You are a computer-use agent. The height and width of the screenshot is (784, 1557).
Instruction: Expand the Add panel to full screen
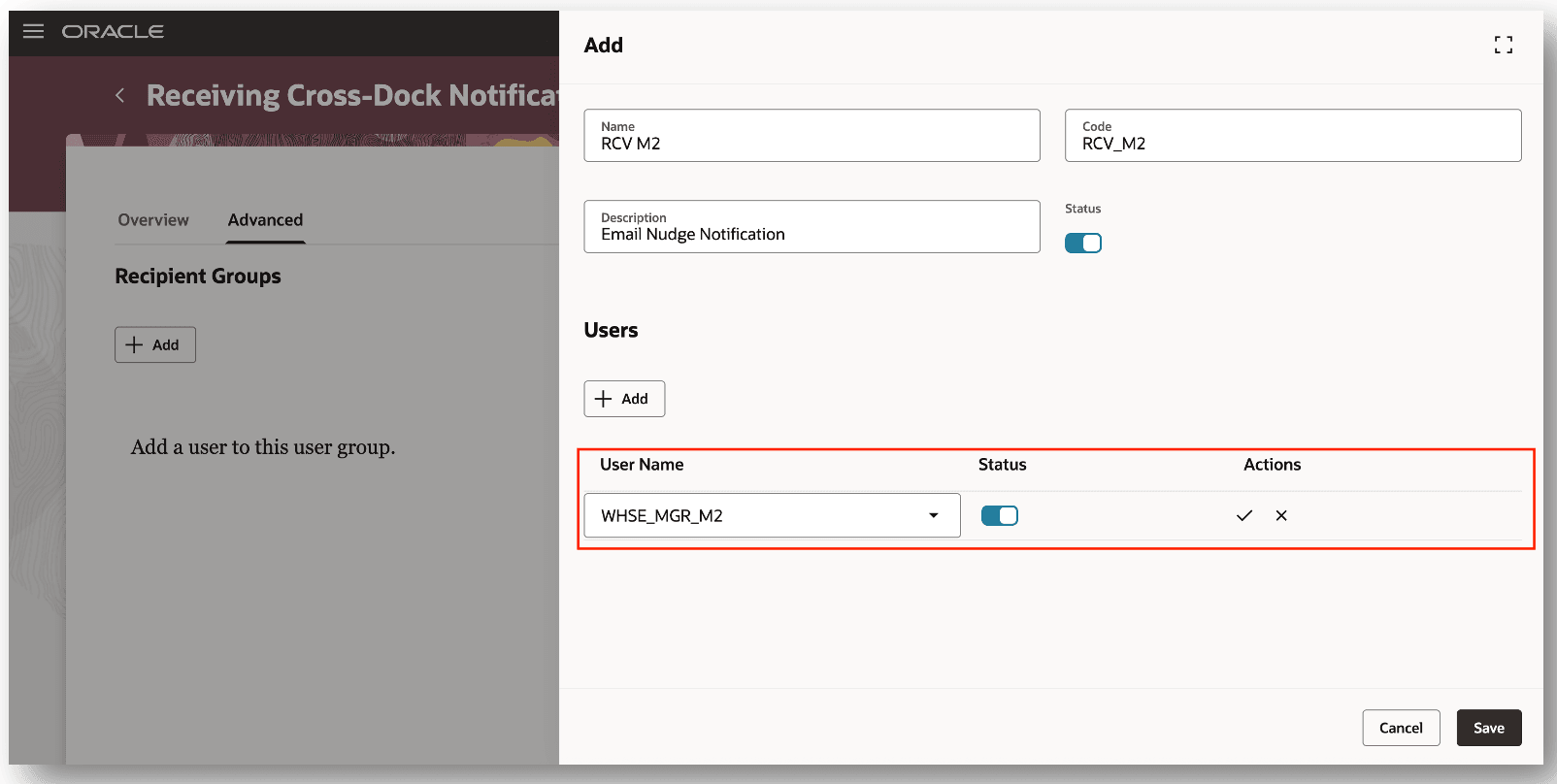[1504, 45]
